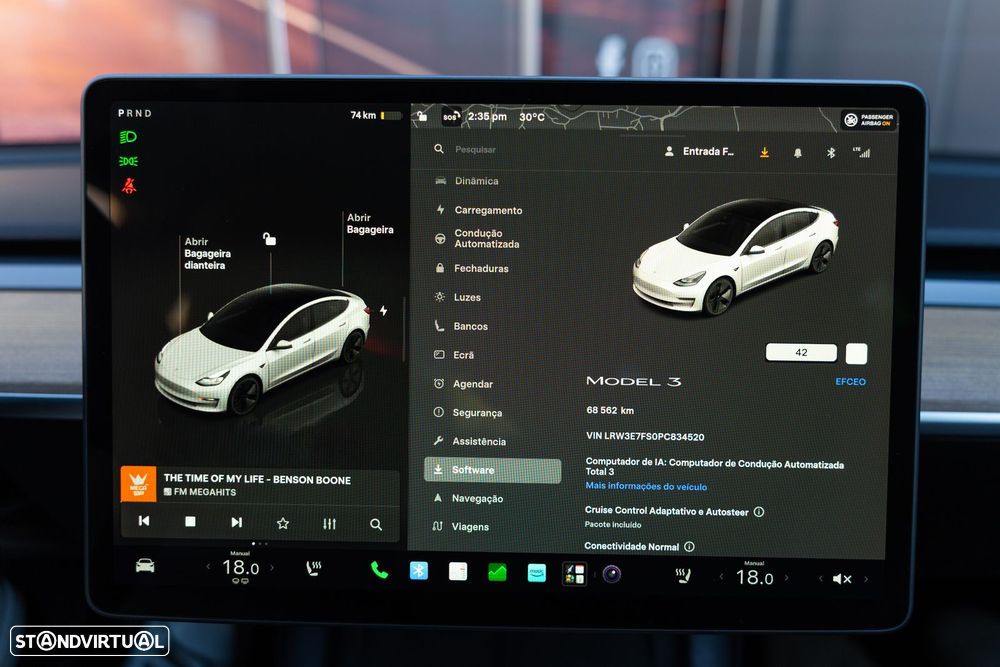
Task: Tap the 30°C outside temperature
Action: point(532,117)
